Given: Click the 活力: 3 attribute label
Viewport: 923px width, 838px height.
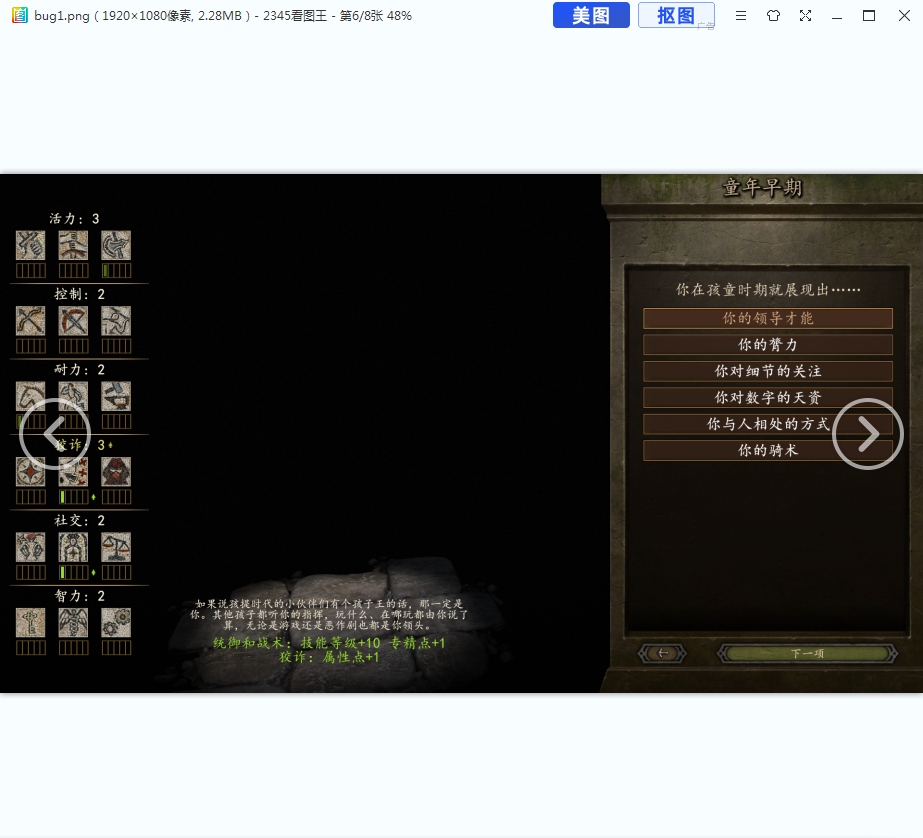Looking at the screenshot, I should [x=74, y=219].
